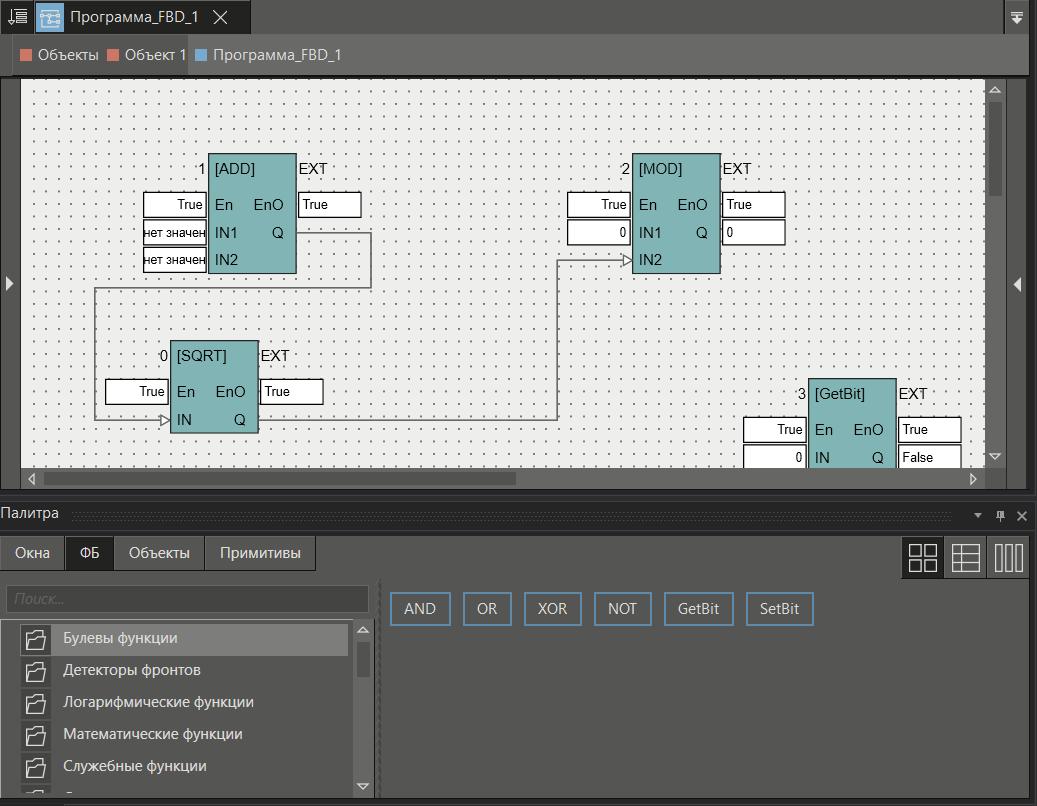Click the Булевы функции folder icon
The image size is (1037, 806).
(x=36, y=639)
